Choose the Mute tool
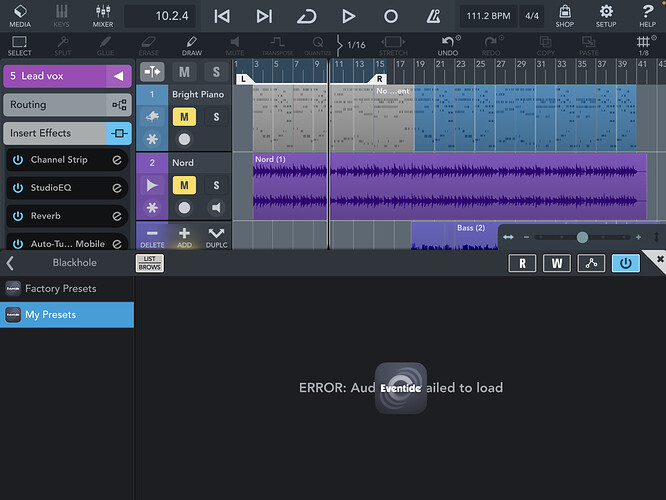The image size is (666, 500). tap(235, 45)
